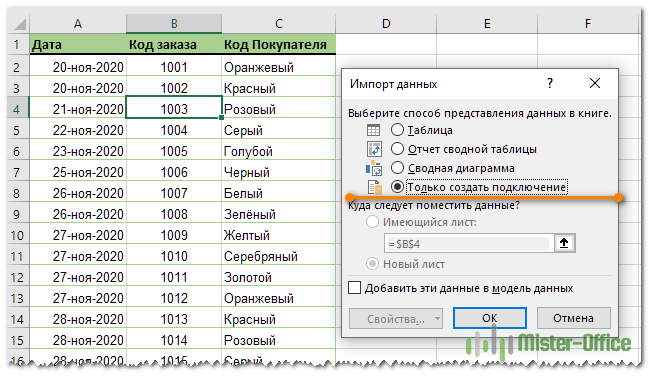Image resolution: width=648 pixels, height=379 pixels.
Task: Click the select-all corner triangle
Action: click(20, 25)
